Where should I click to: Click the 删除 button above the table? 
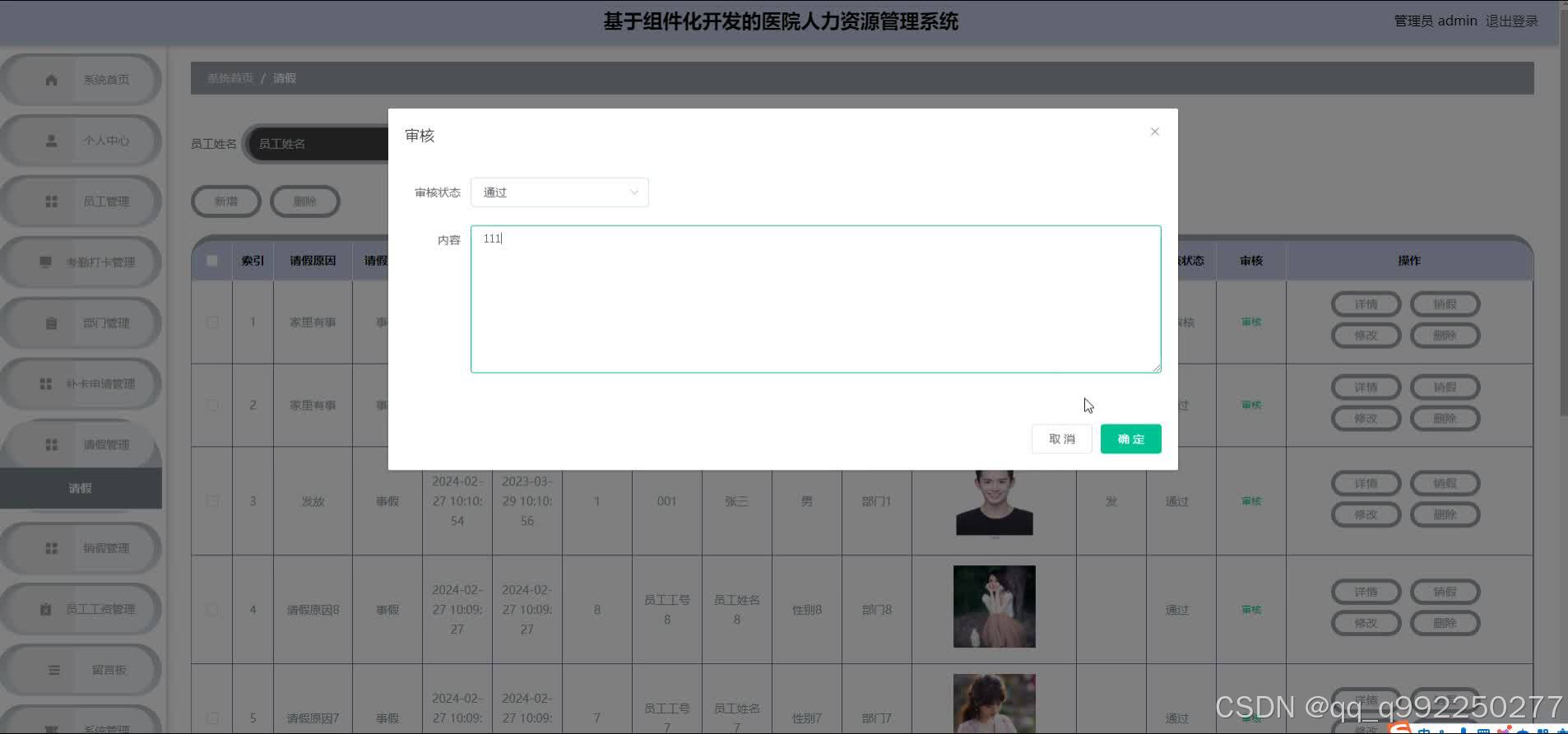pyautogui.click(x=305, y=202)
